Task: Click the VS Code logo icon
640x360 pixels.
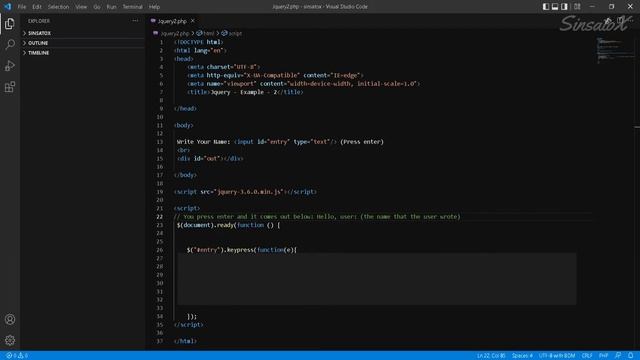Action: tap(8, 7)
